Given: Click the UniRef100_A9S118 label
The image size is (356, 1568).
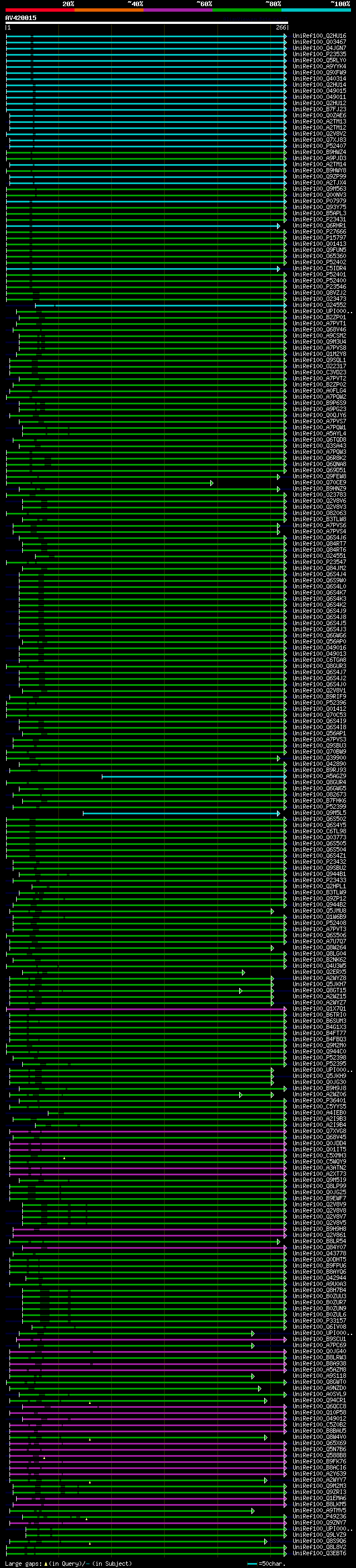Looking at the screenshot, I should [319, 1376].
